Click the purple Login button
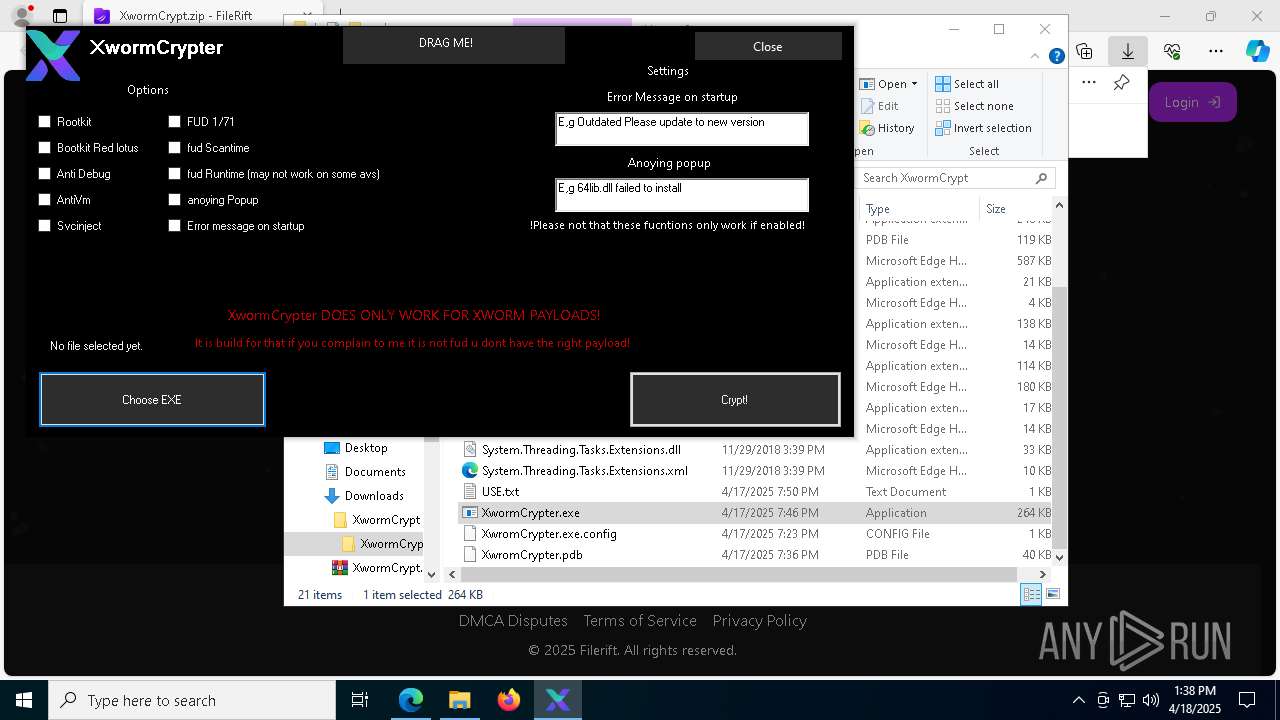The width and height of the screenshot is (1280, 720). (1192, 102)
